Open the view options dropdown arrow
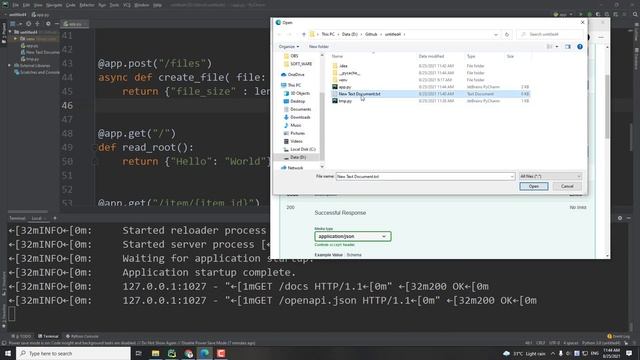Viewport: 640px width, 360px height. click(x=557, y=47)
